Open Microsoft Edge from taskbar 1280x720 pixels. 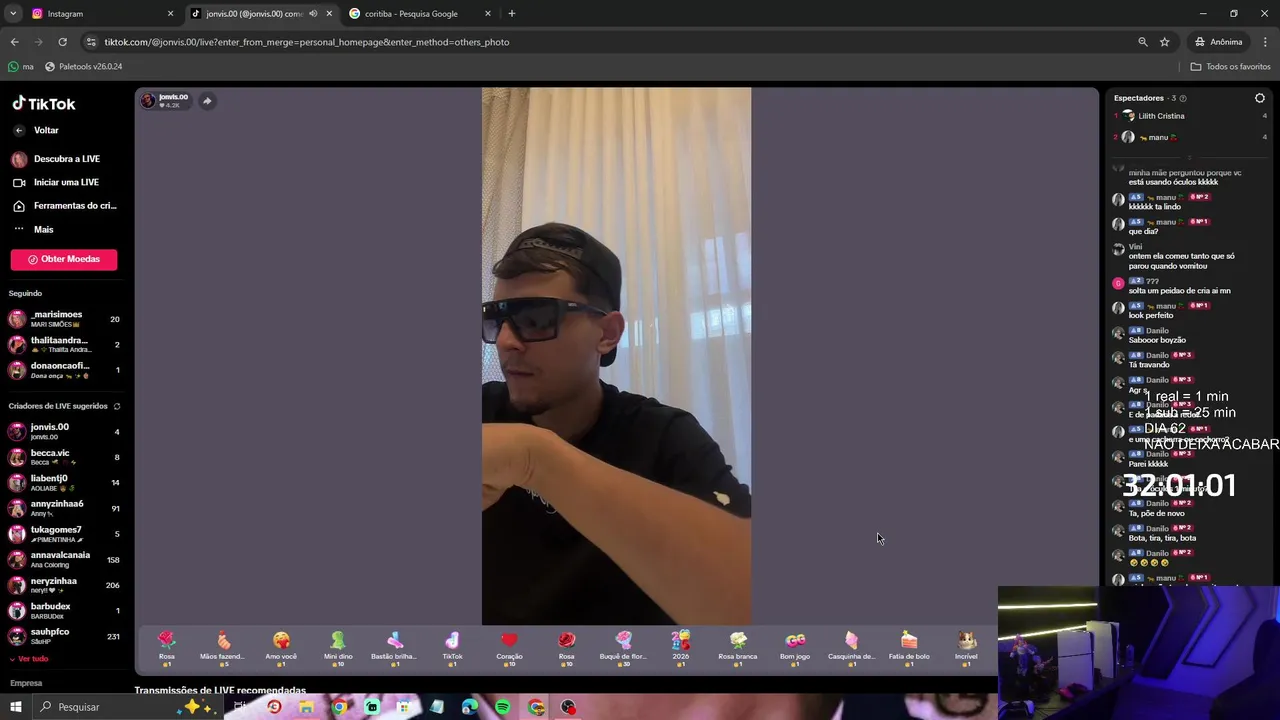[470, 707]
